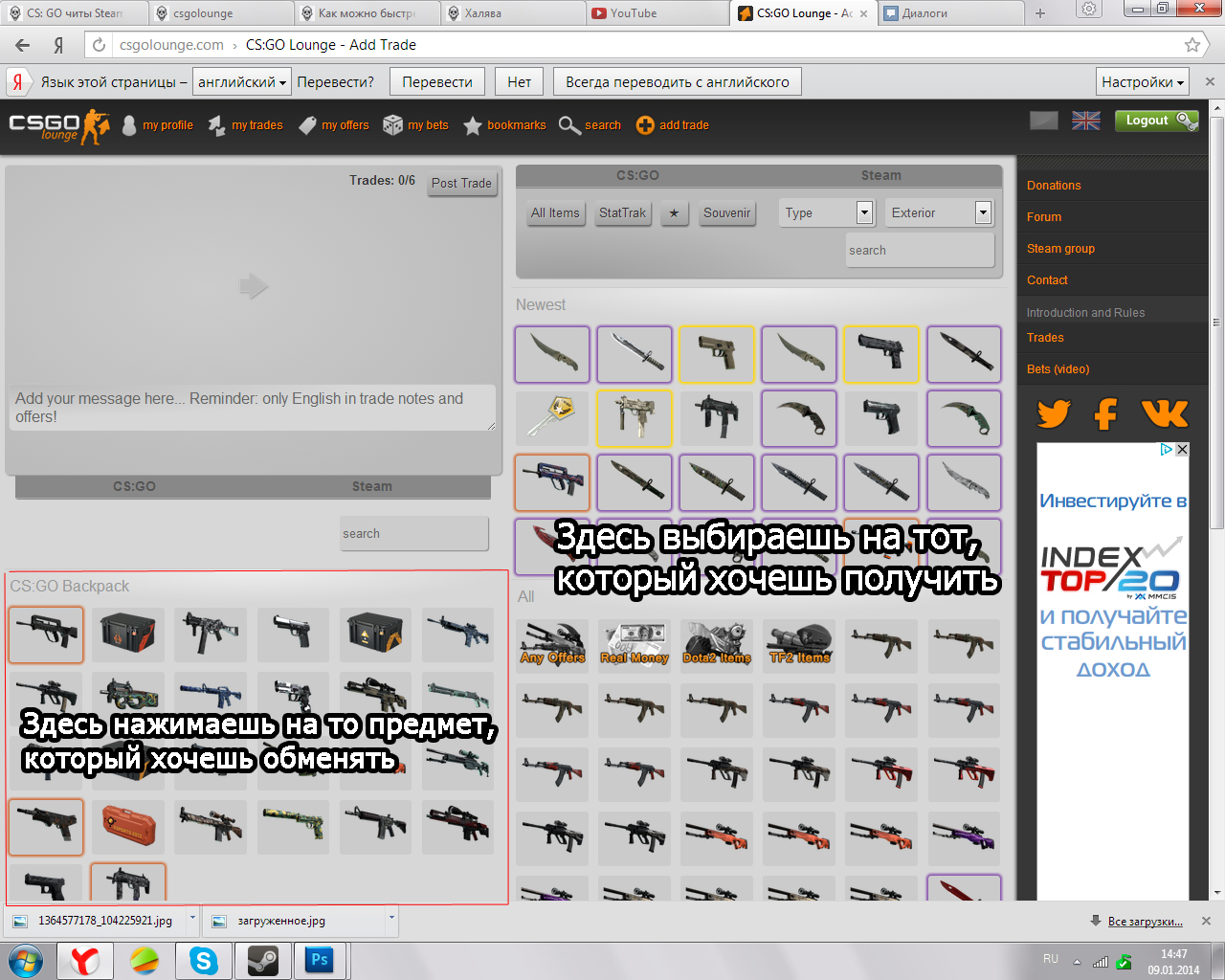The height and width of the screenshot is (980, 1225).
Task: Expand options for загруженное.jpg download
Action: tap(391, 918)
